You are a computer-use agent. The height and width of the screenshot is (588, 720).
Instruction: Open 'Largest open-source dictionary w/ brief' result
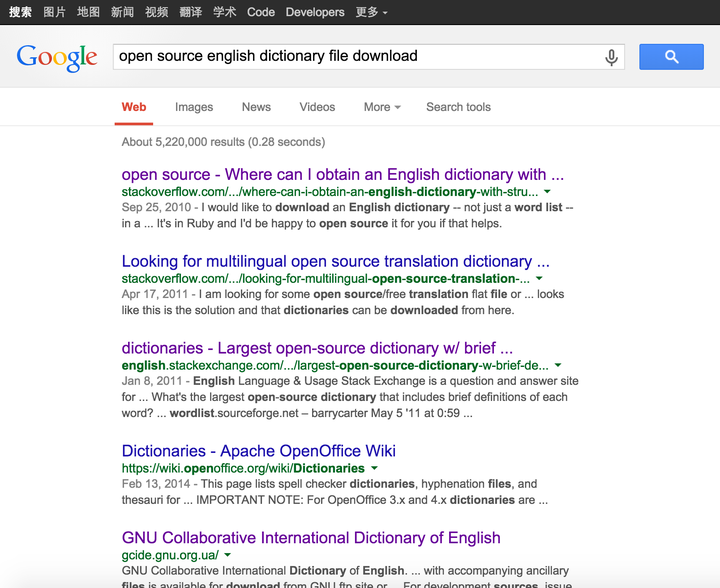pyautogui.click(x=317, y=348)
